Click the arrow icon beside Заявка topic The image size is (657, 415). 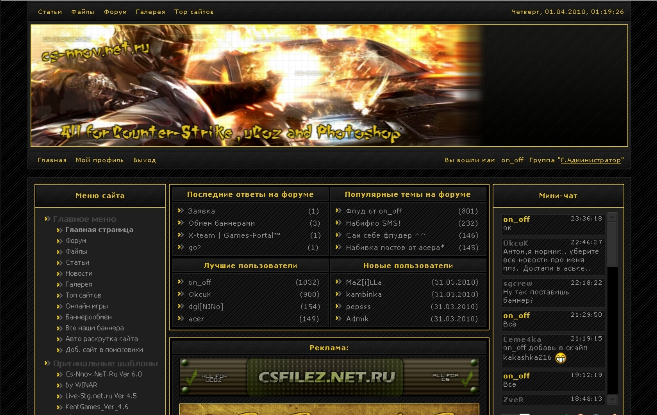click(181, 211)
